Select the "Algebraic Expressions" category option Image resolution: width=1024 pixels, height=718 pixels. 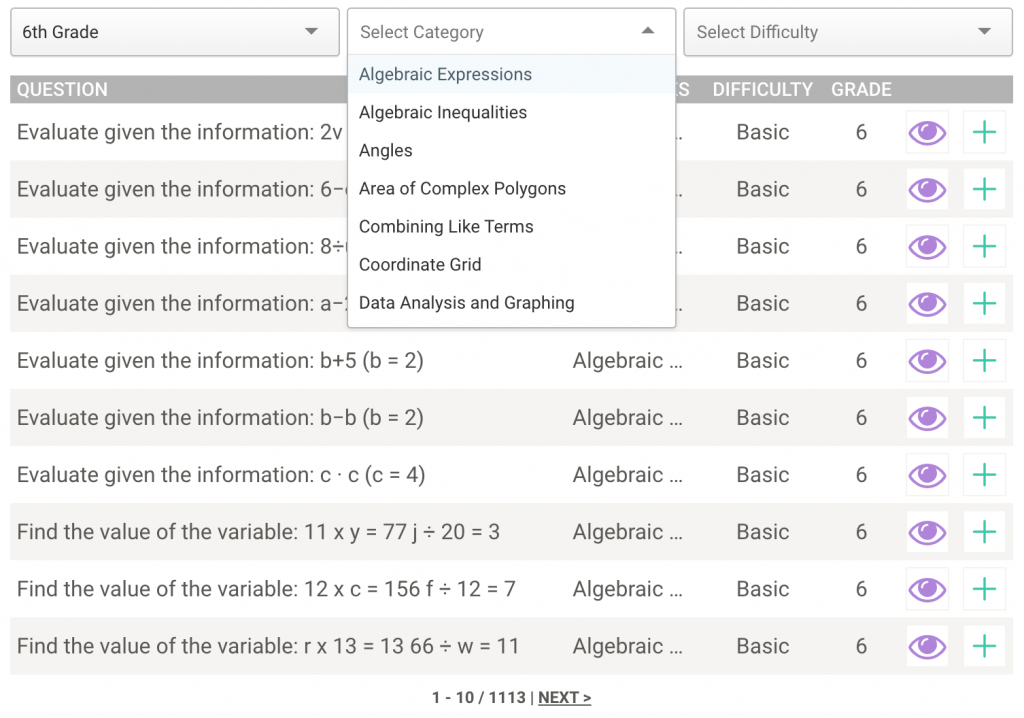click(x=445, y=74)
